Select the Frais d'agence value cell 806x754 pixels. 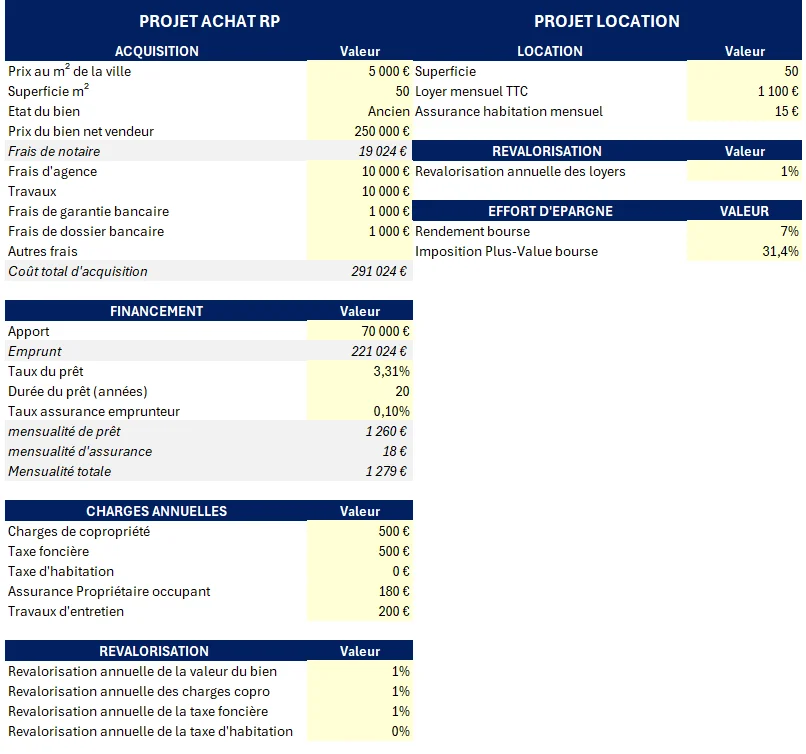pos(360,171)
